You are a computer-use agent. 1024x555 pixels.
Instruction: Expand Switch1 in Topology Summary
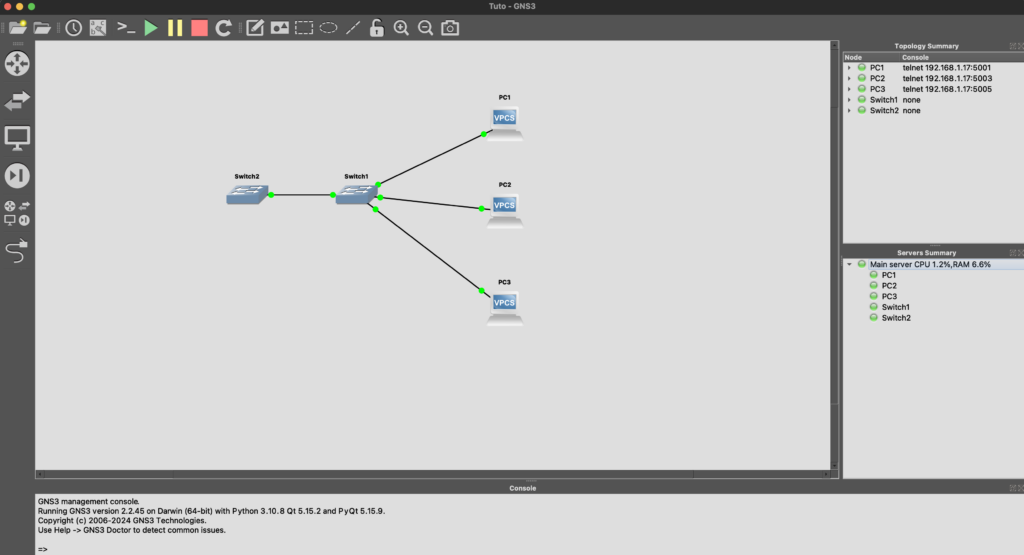[849, 100]
